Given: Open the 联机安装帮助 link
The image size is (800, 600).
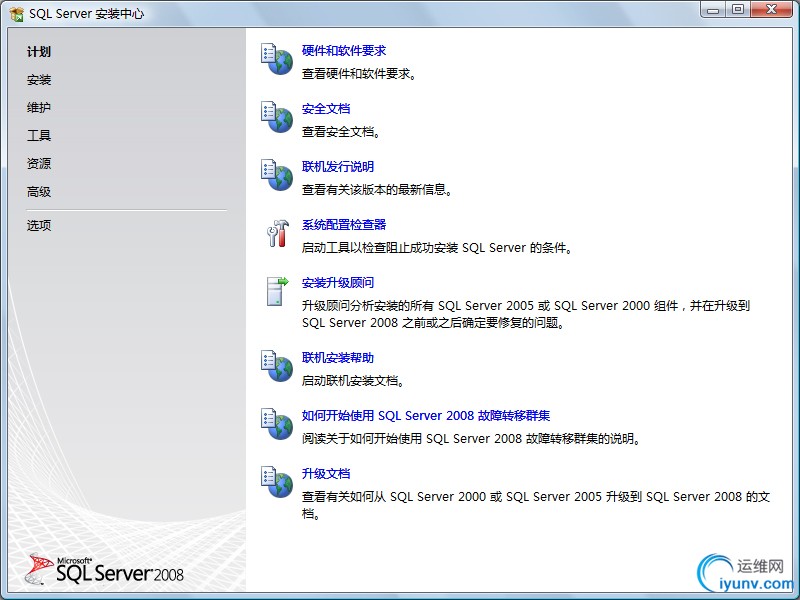Looking at the screenshot, I should click(338, 358).
